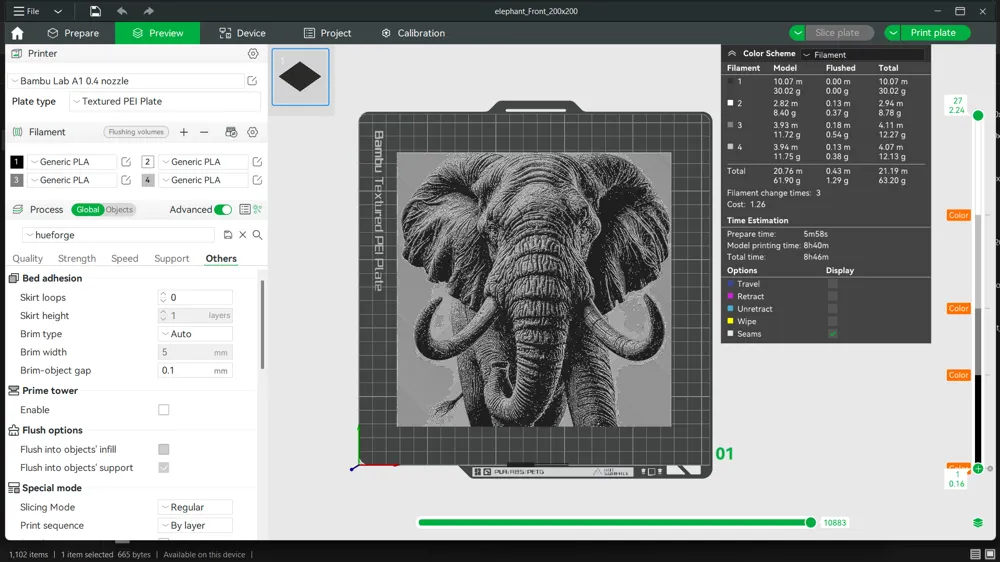Show Retract display checkbox

[x=832, y=296]
